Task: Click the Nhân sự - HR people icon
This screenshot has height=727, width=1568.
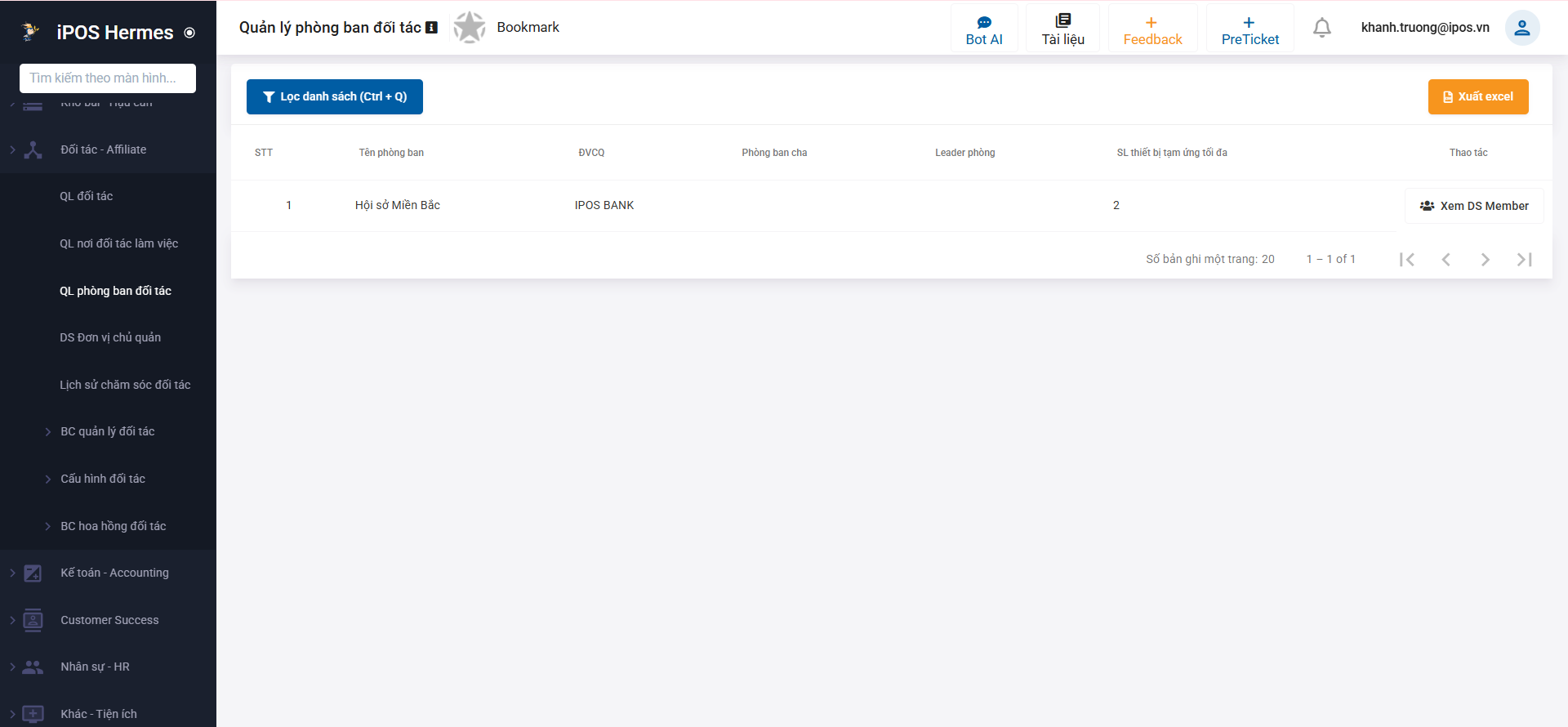Action: click(33, 667)
